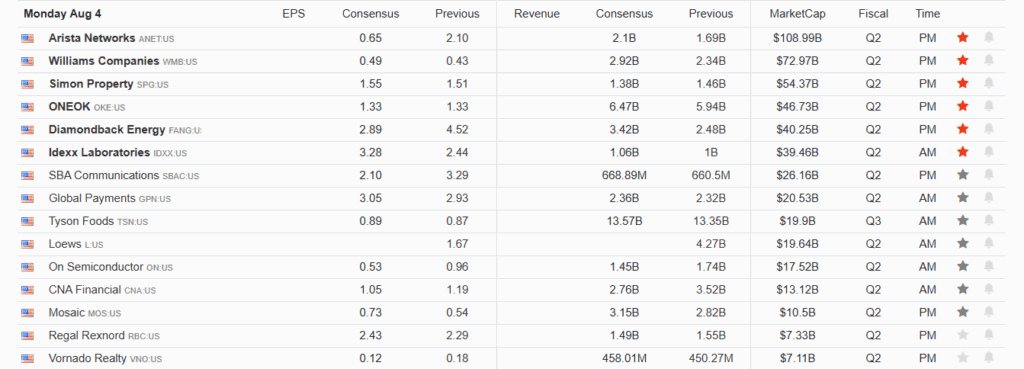Open the Arista Networks company link
Screen dimensions: 1024x369
click(x=92, y=39)
